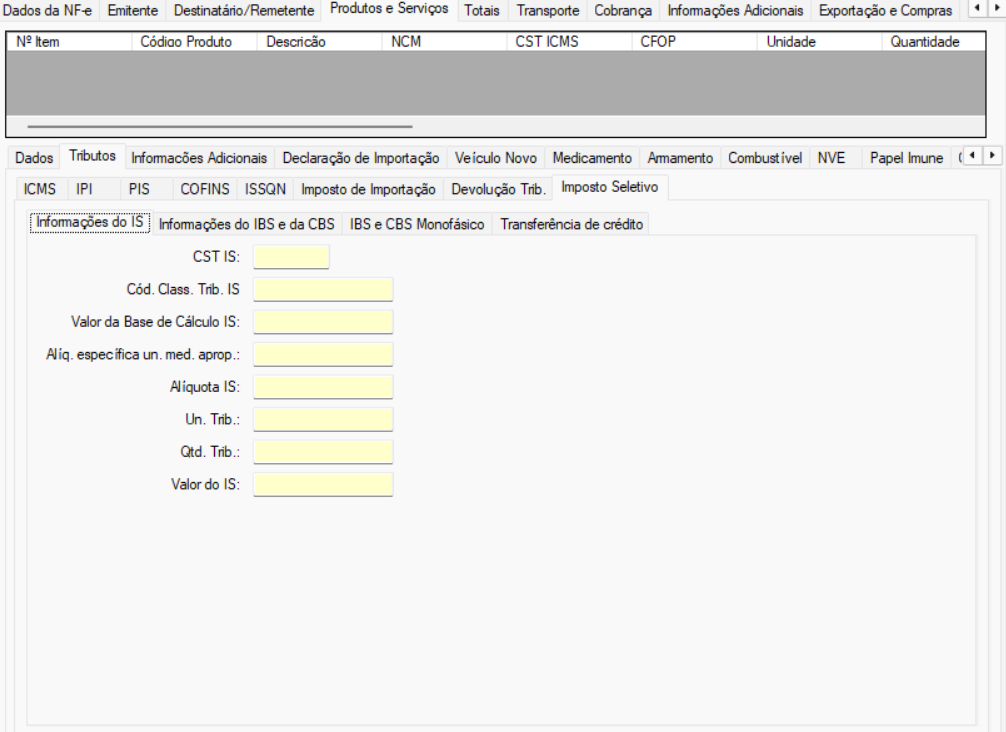Click the Quantidade column header
The width and height of the screenshot is (1006, 732).
click(934, 42)
